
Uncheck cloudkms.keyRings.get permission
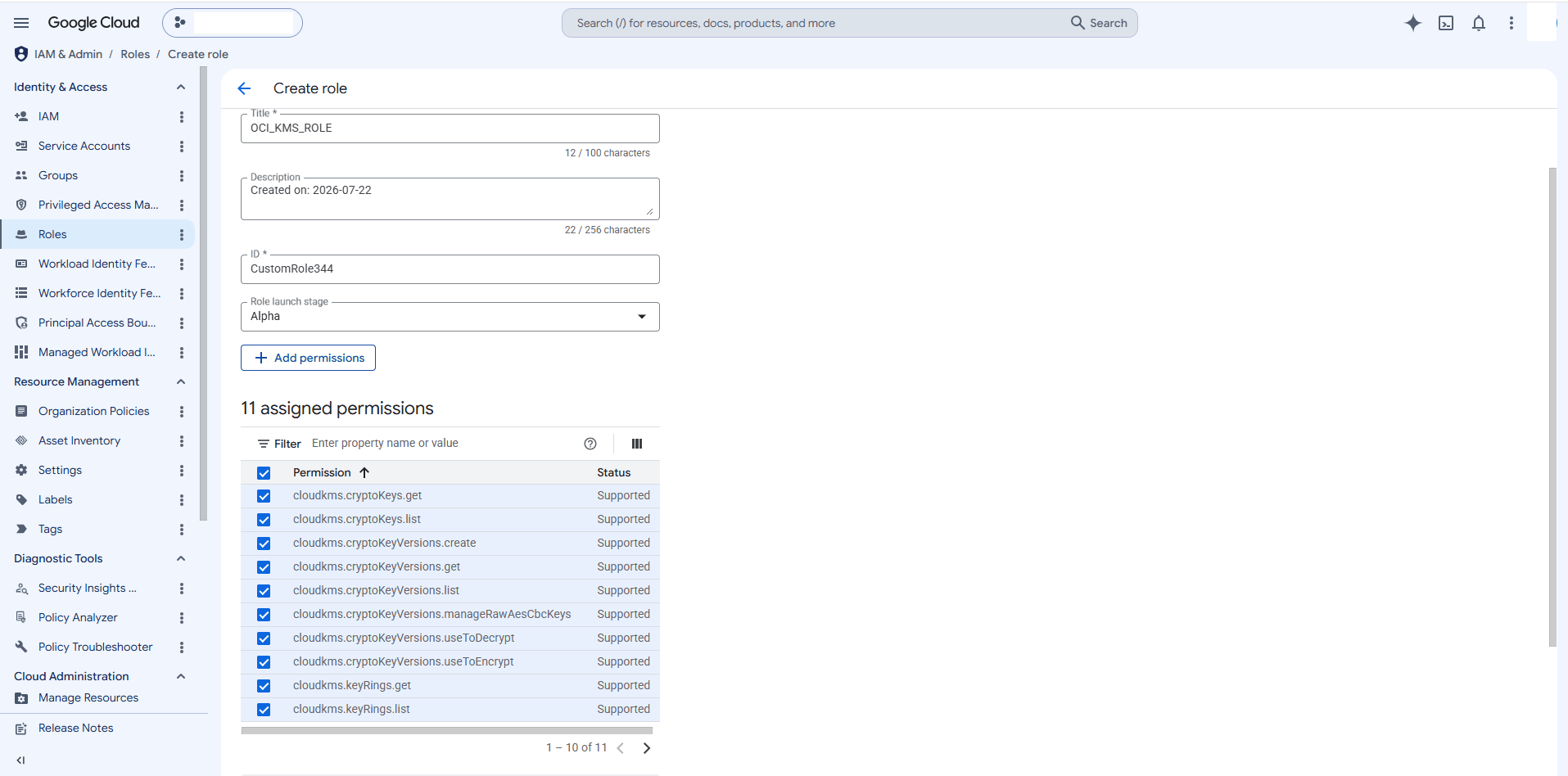pos(264,686)
